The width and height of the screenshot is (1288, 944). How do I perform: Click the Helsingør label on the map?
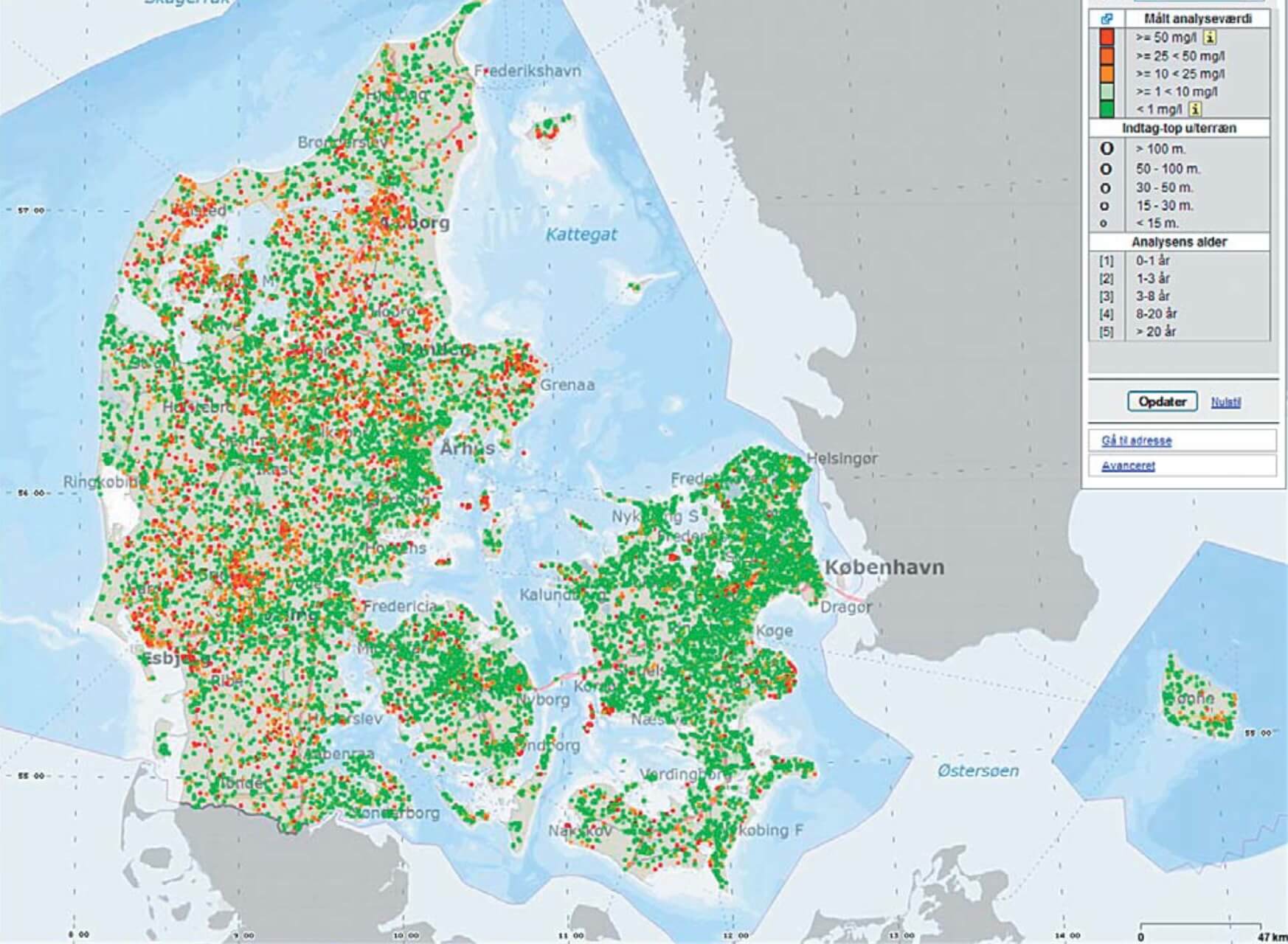(842, 459)
